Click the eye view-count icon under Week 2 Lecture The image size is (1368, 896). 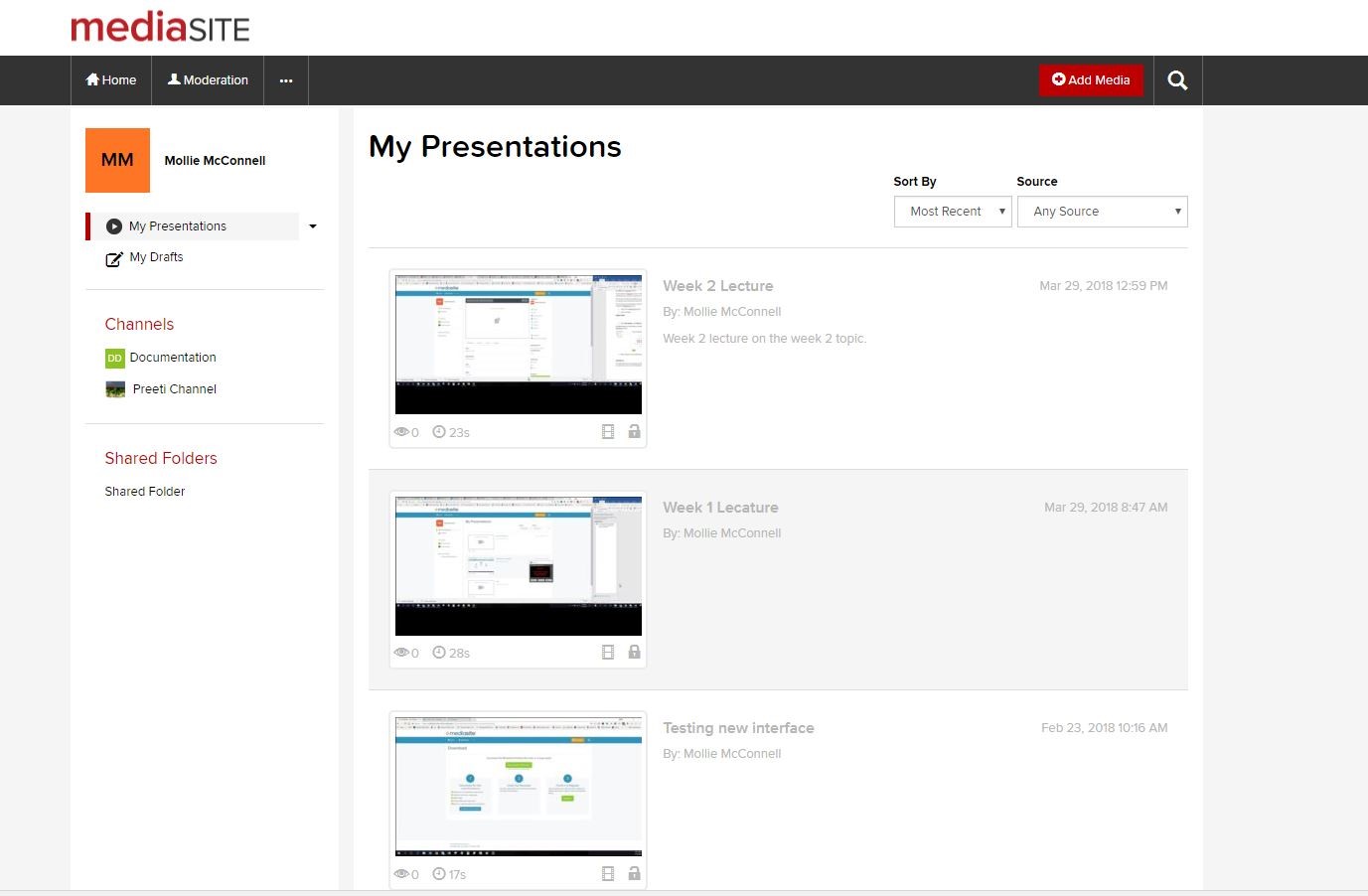pos(401,431)
